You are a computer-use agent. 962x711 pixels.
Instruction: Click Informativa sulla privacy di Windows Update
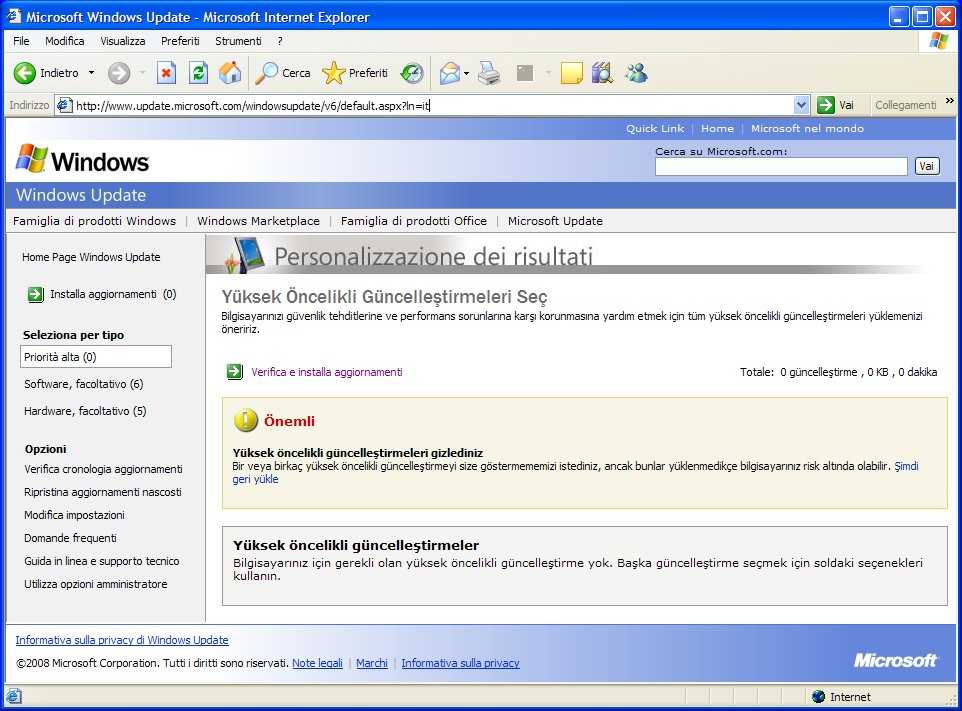tap(122, 640)
